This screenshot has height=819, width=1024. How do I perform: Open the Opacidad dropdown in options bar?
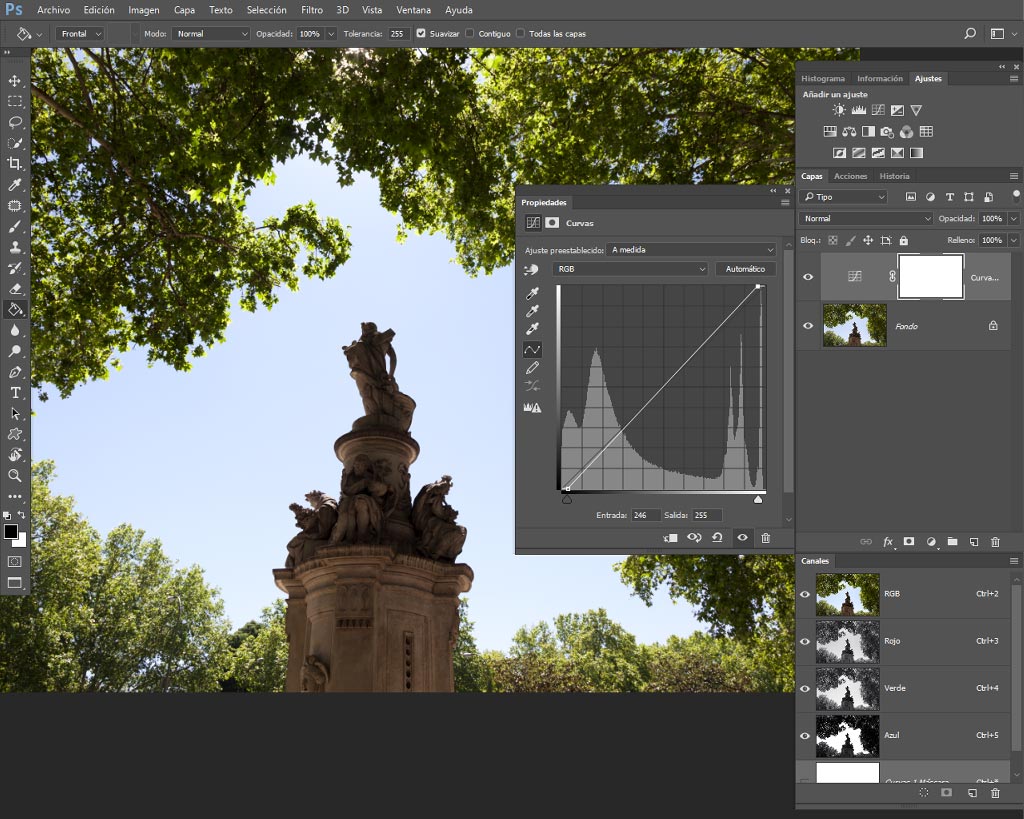click(331, 33)
